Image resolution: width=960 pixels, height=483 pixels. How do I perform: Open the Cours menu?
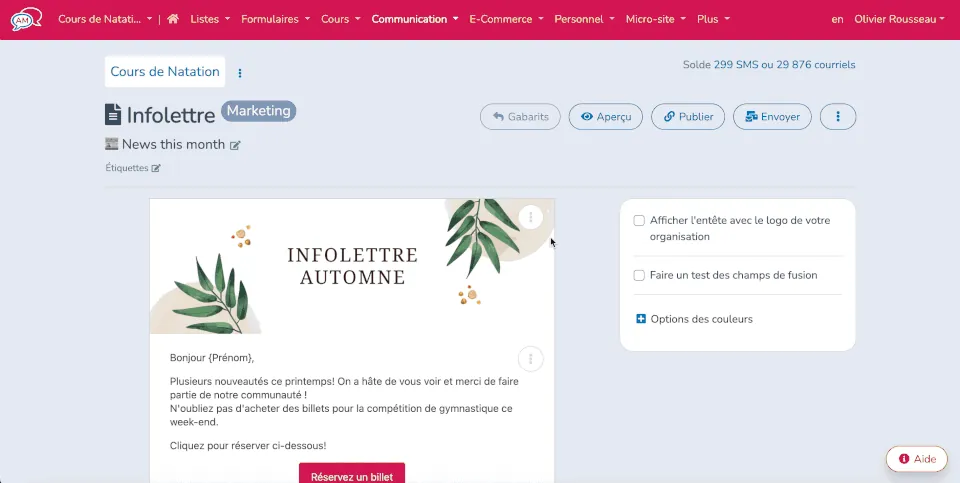coord(340,19)
